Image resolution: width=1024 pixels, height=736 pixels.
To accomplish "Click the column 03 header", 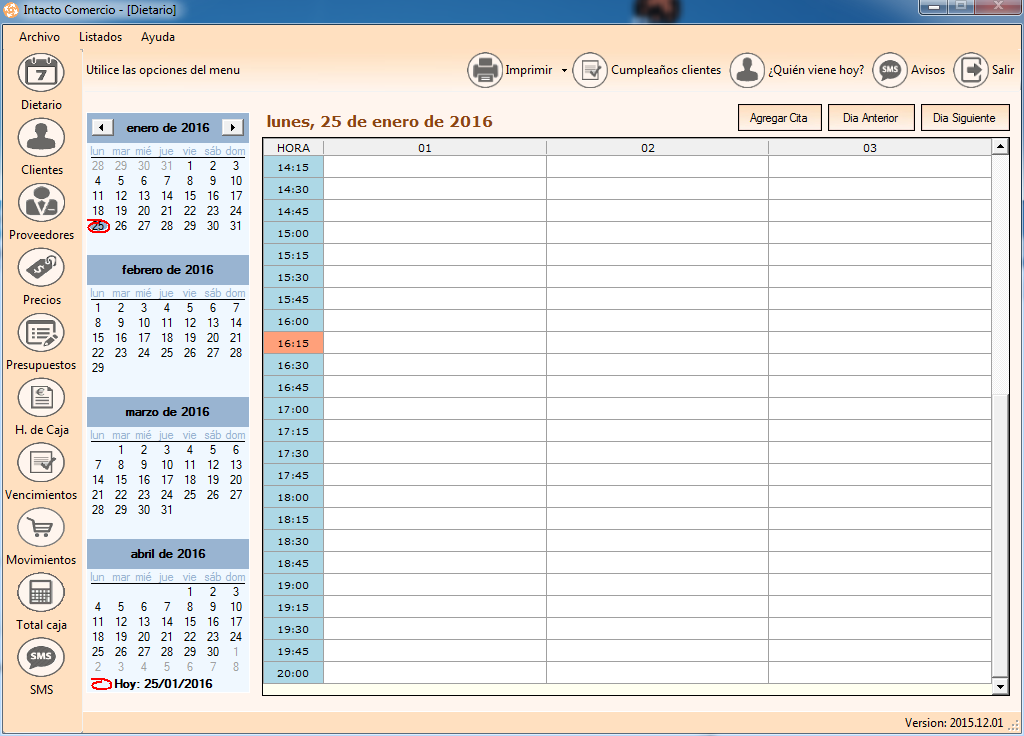I will 880,148.
